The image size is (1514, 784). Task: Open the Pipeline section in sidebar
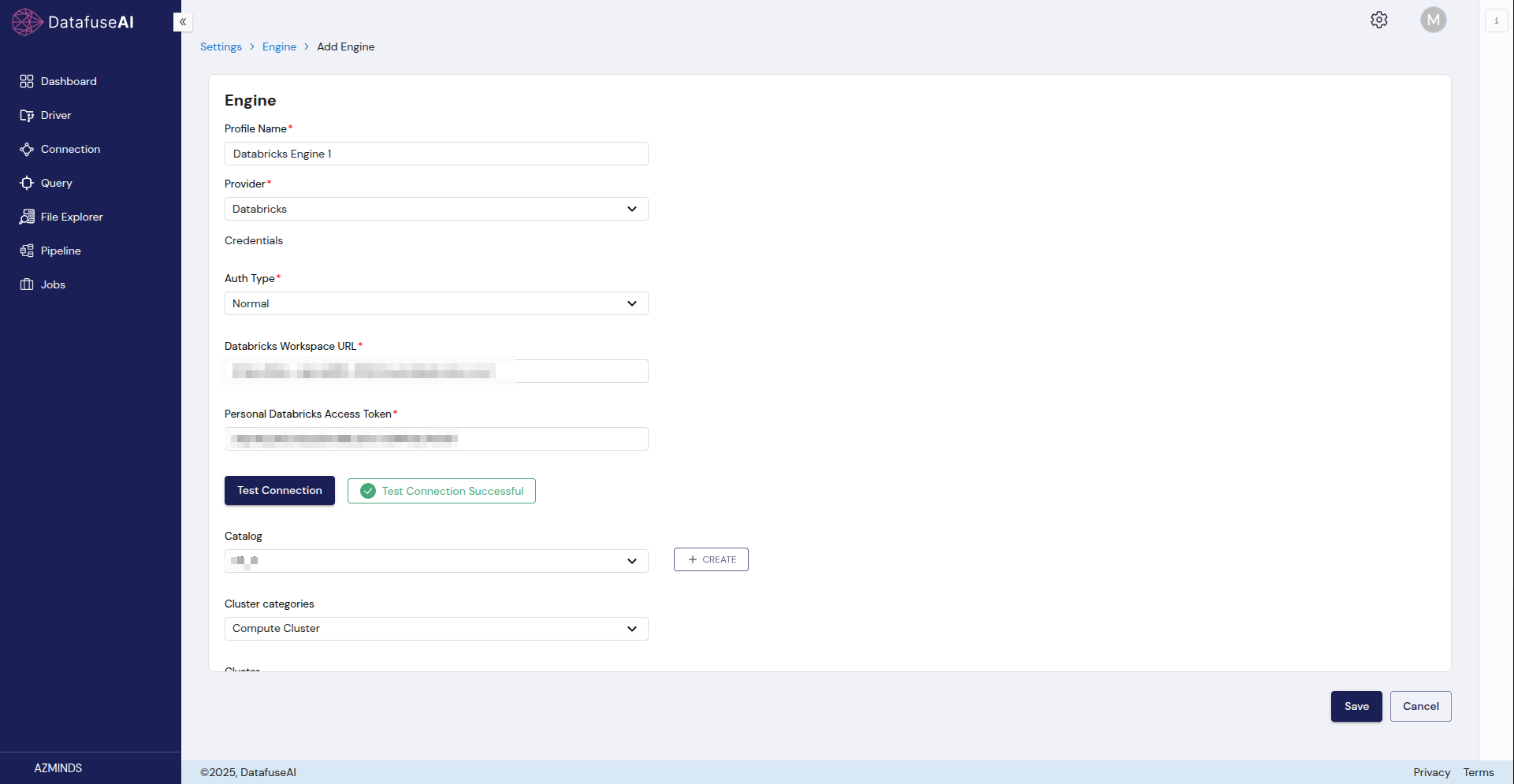(61, 251)
